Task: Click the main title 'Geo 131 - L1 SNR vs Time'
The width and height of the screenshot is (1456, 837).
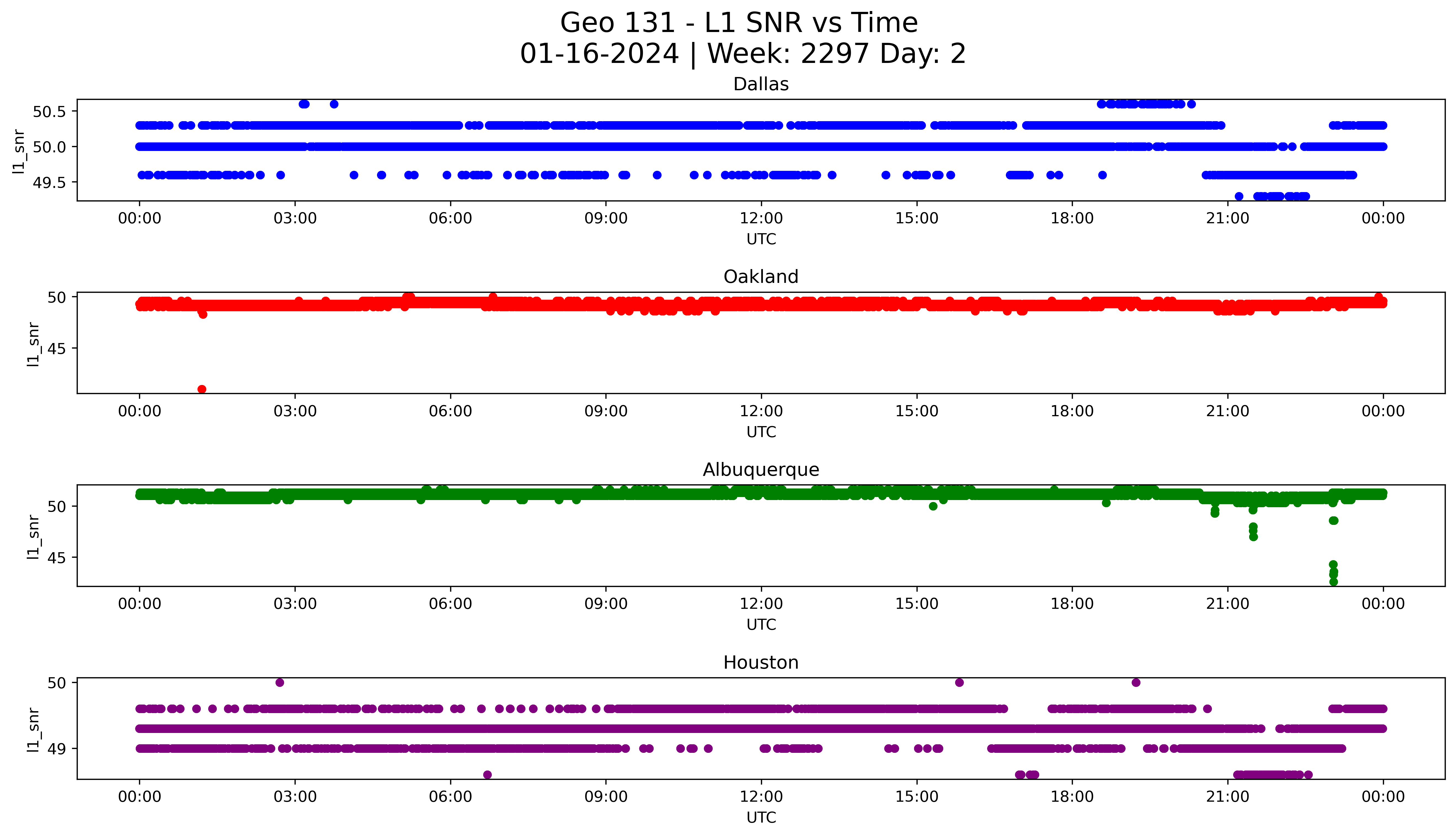Action: [739, 23]
